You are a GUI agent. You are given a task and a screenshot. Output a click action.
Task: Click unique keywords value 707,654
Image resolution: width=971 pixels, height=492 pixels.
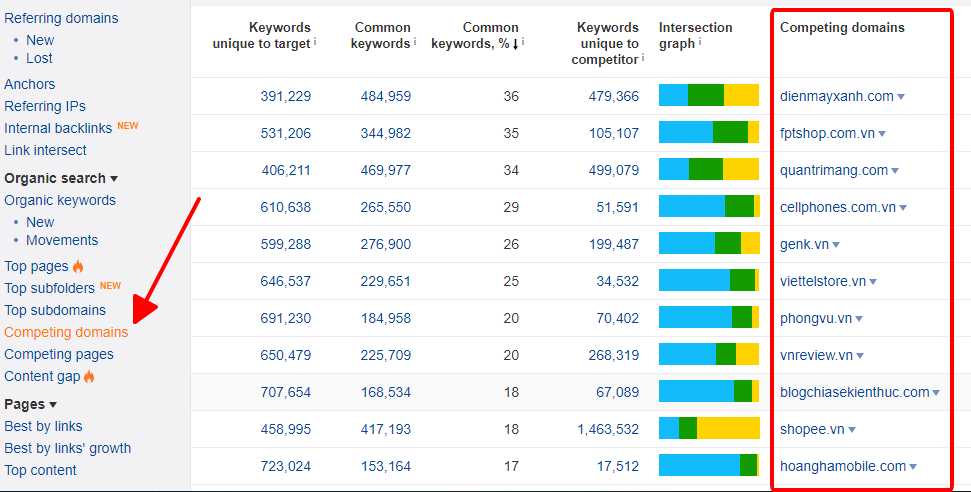click(285, 393)
